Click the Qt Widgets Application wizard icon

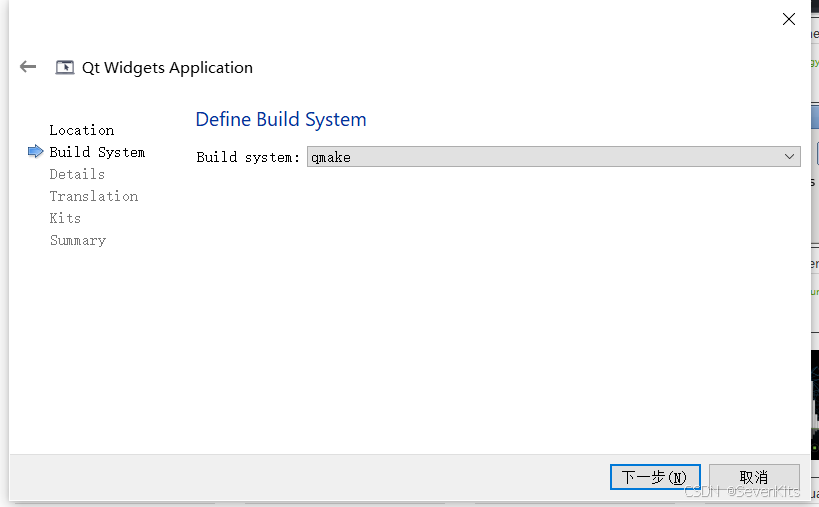65,67
